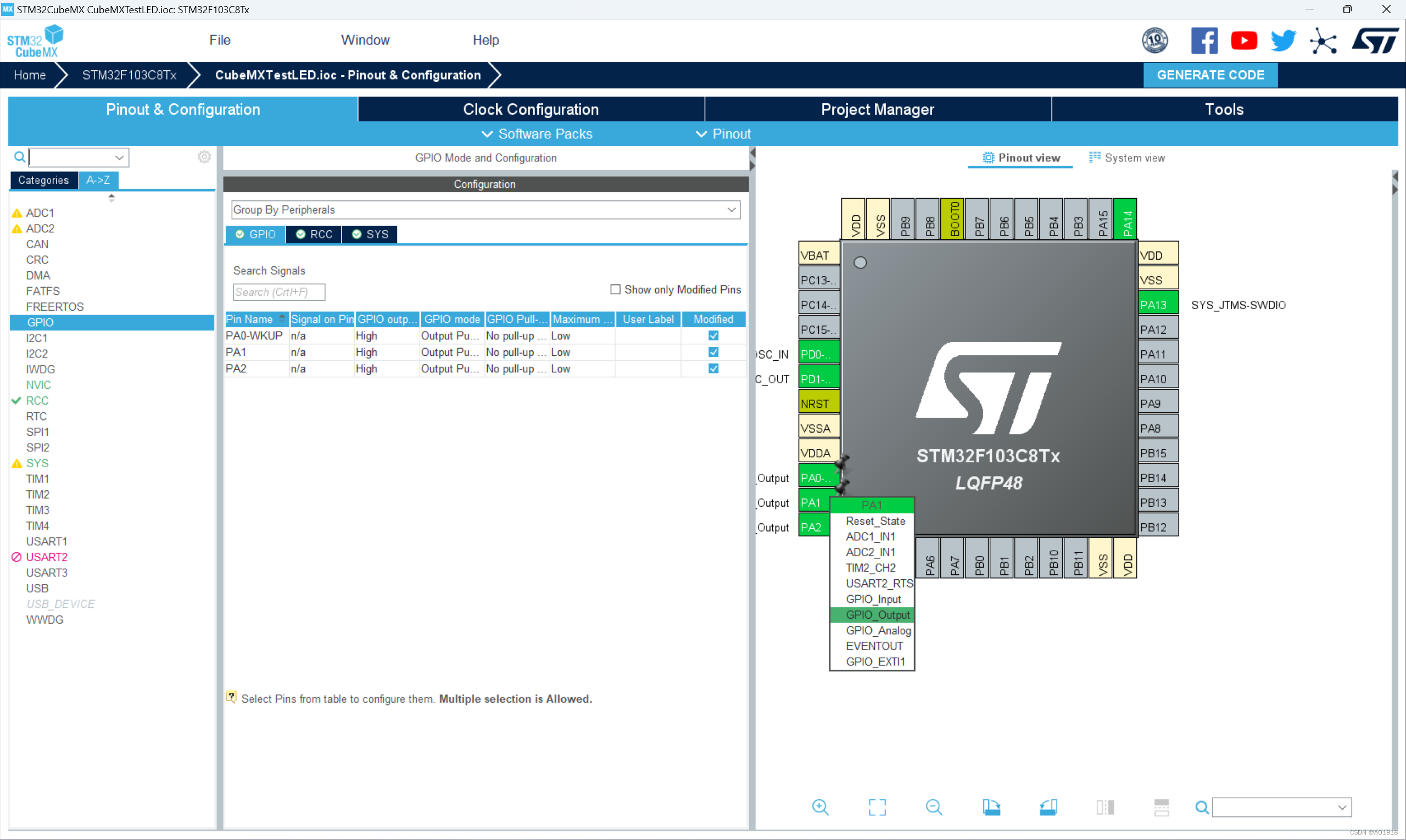Expand the Pinout menu
Screen dimensions: 1406x840
click(x=723, y=133)
